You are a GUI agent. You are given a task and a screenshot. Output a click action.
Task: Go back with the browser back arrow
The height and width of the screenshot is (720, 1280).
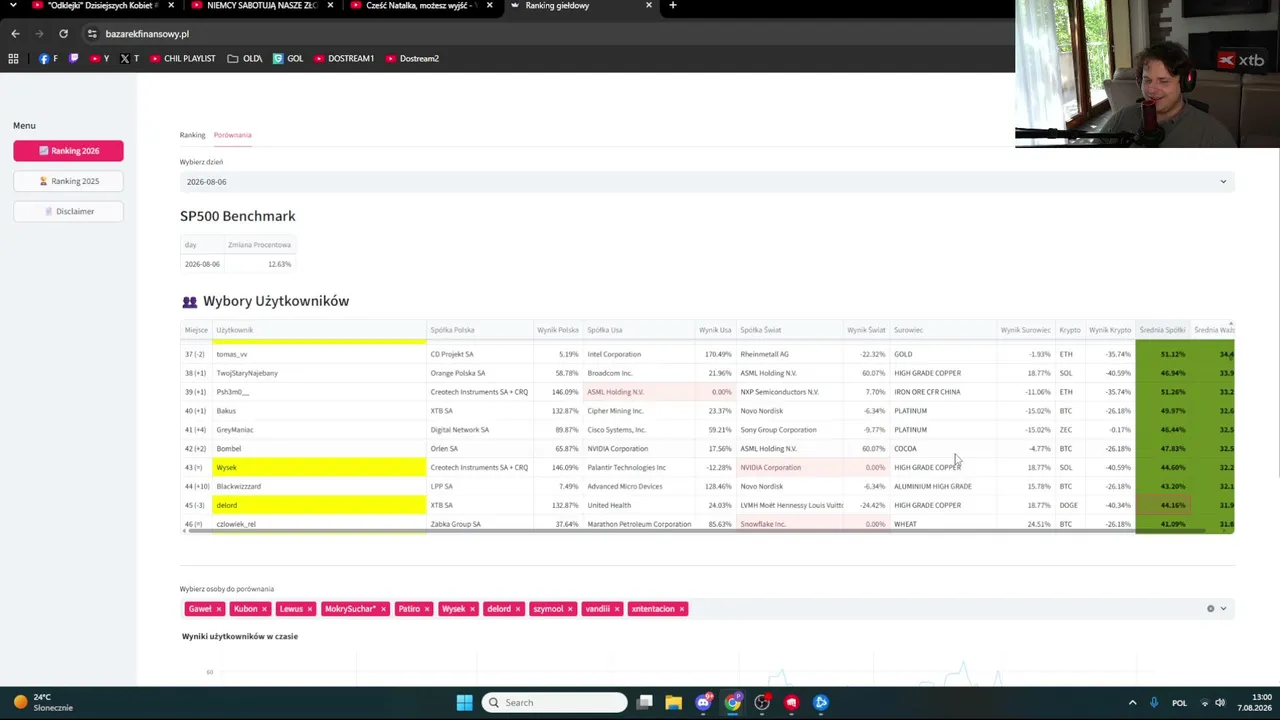[x=15, y=34]
